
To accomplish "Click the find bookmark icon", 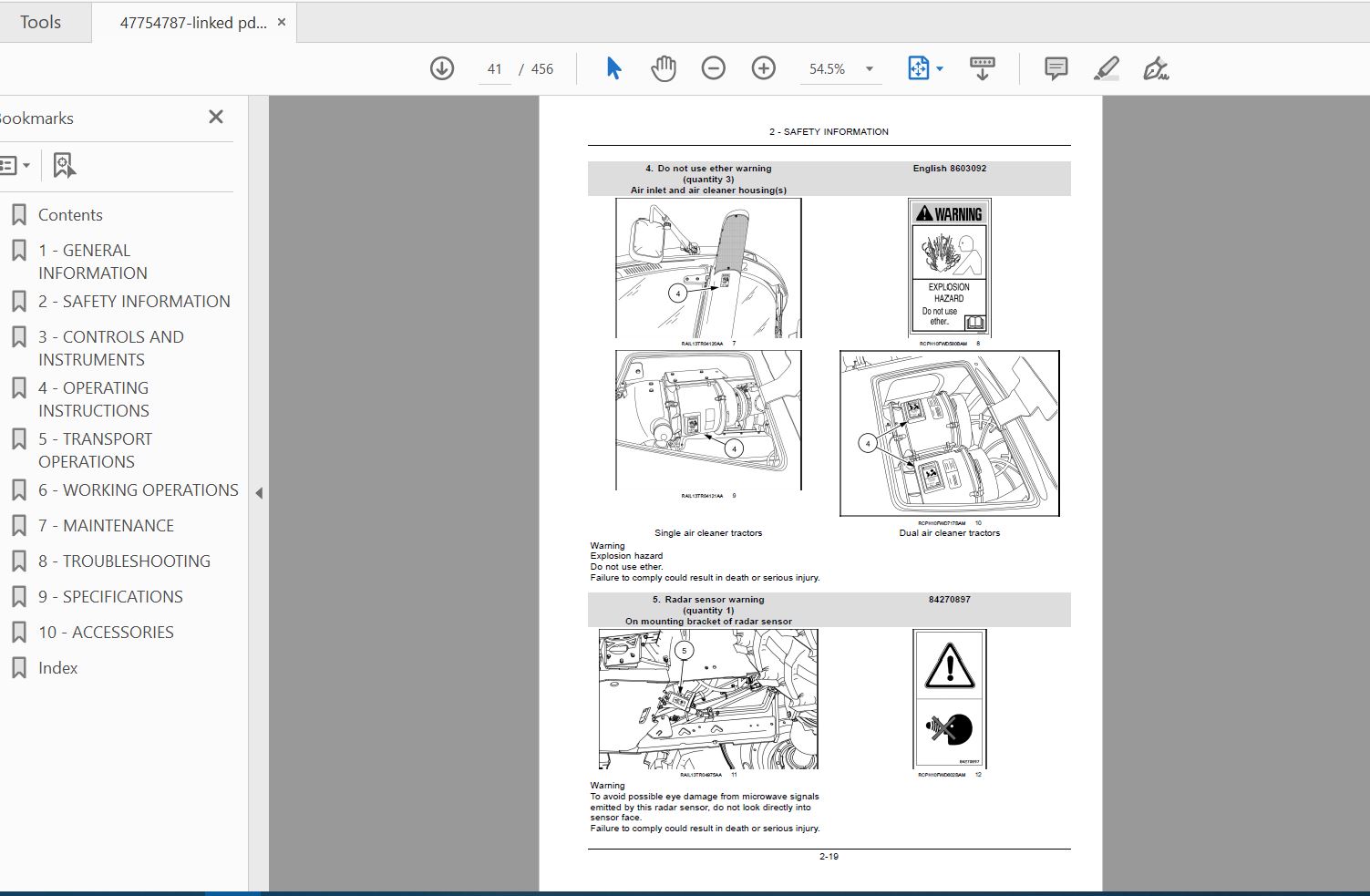I will [x=64, y=165].
